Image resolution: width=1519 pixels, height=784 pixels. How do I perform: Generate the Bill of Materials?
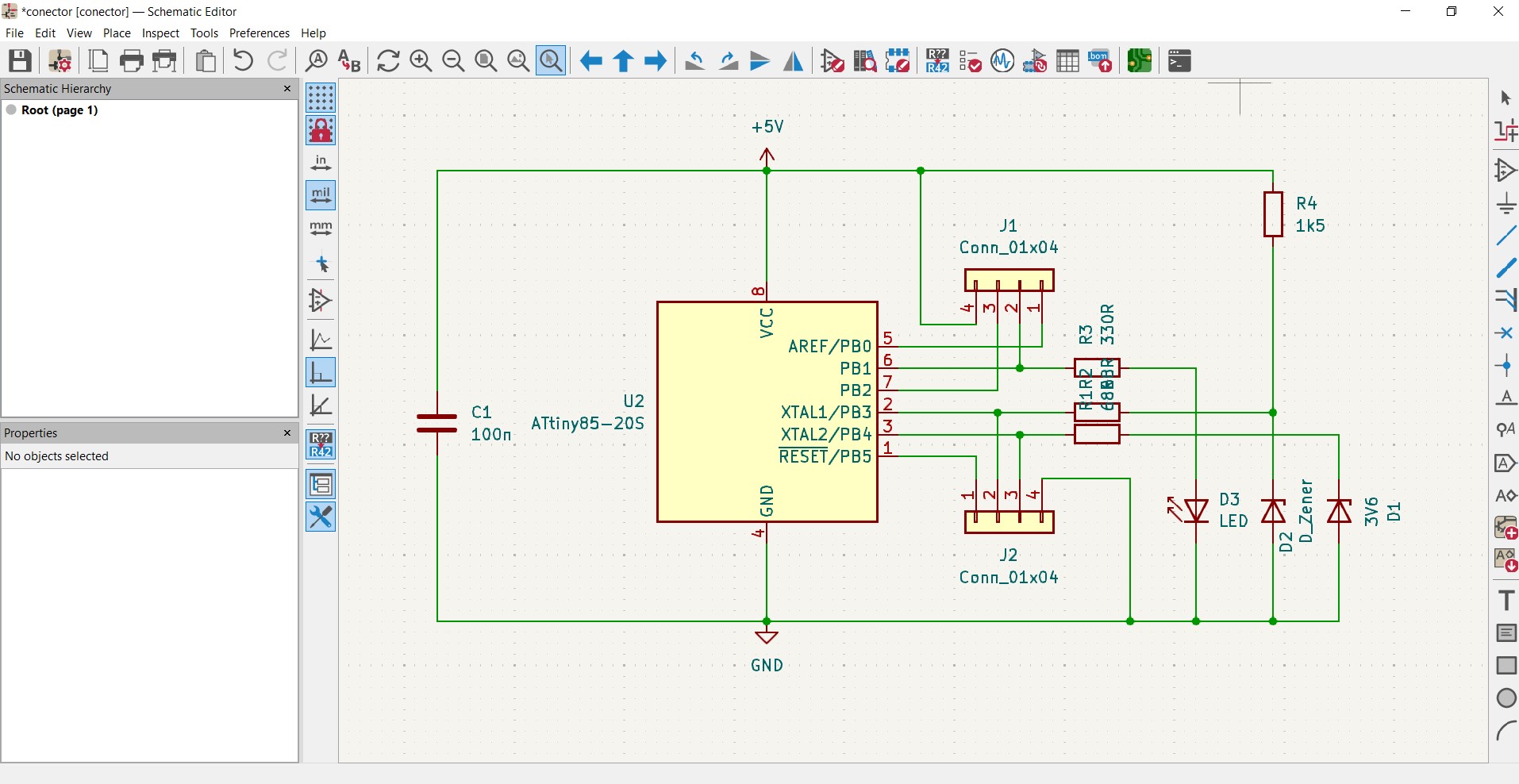tap(1100, 60)
